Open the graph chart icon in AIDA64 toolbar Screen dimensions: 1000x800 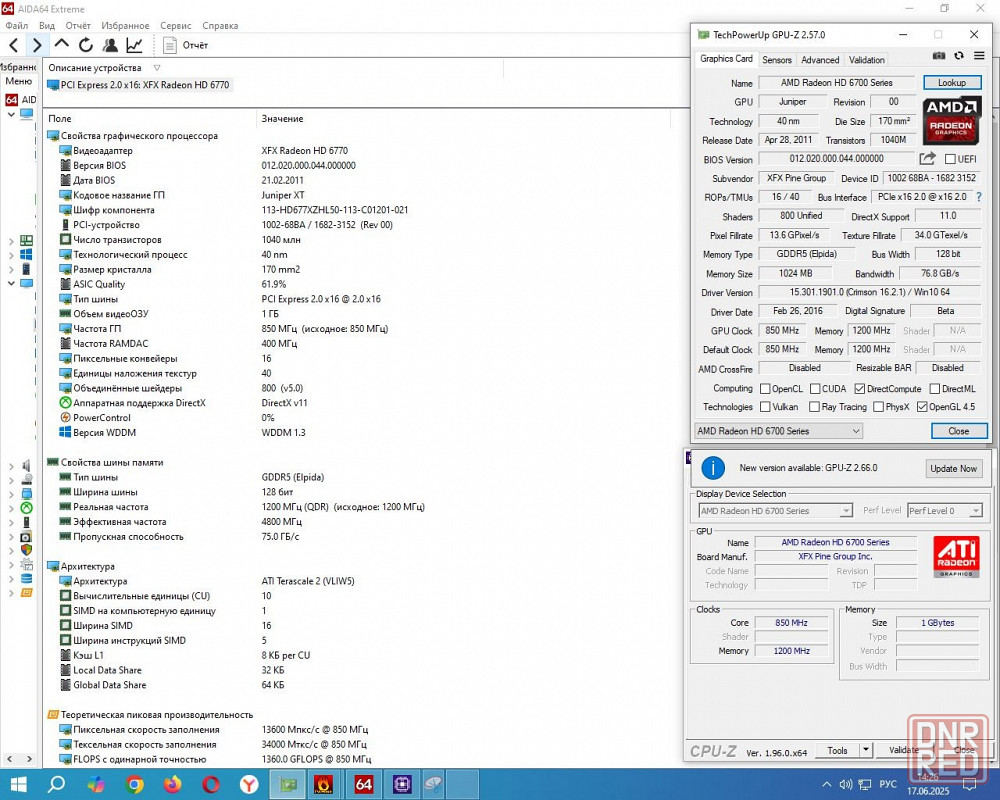[134, 45]
